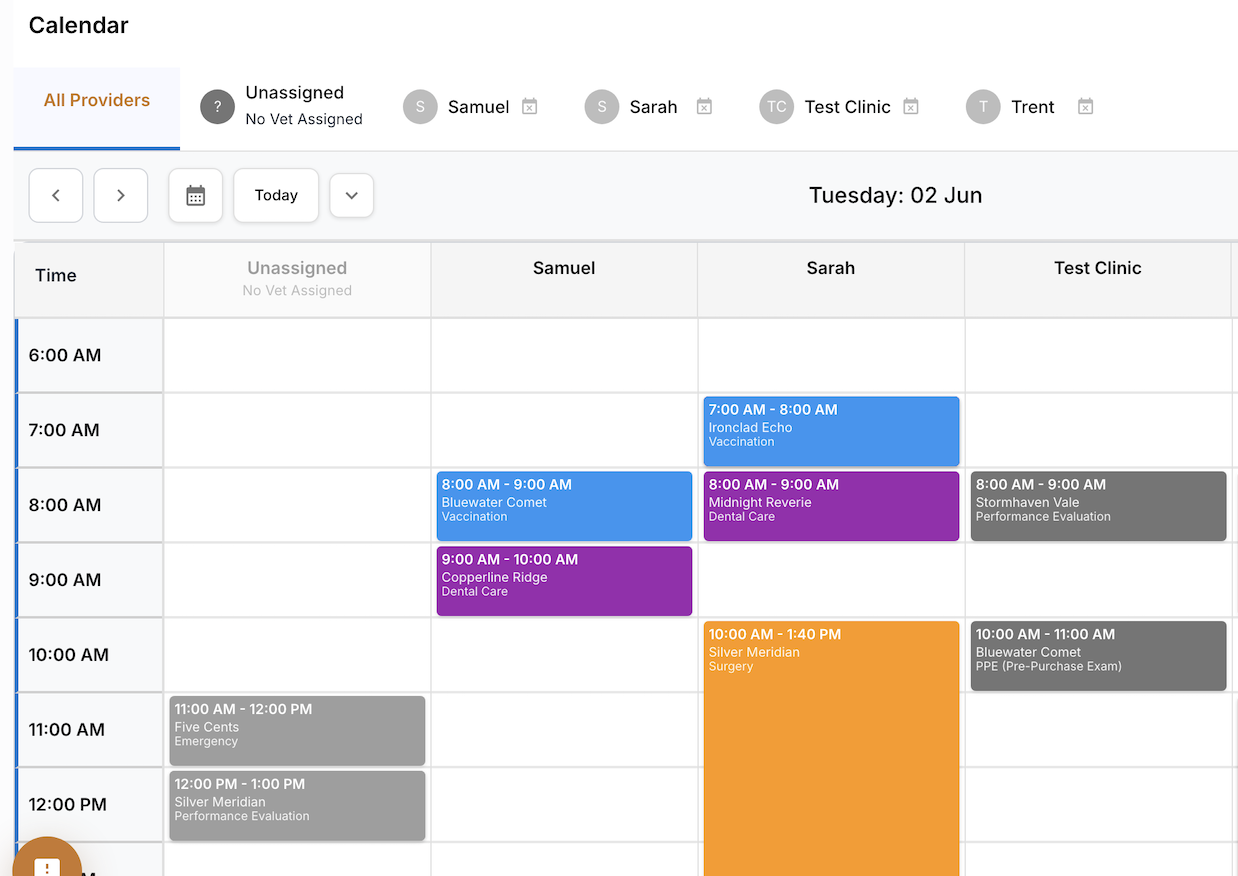1238x876 pixels.
Task: Go to next day arrow
Action: (x=121, y=195)
